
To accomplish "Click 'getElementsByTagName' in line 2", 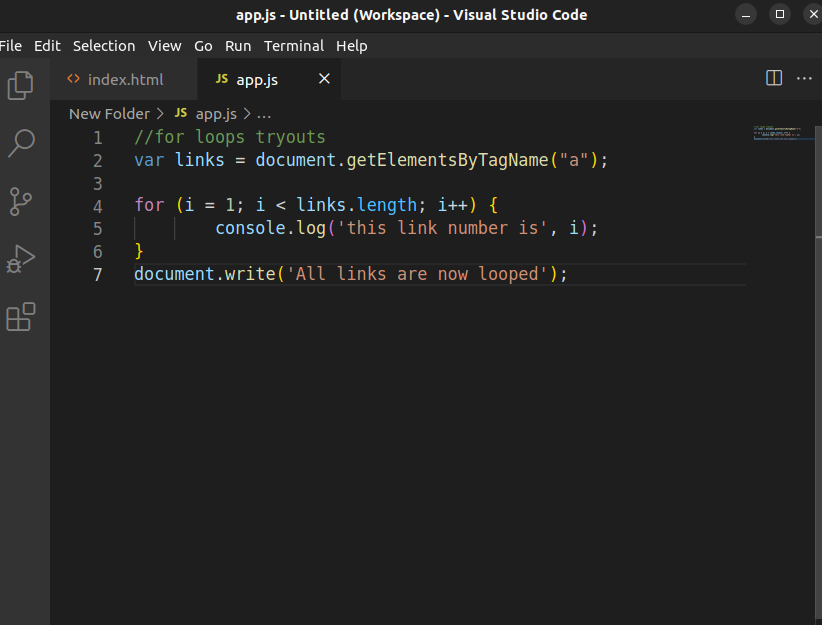I will pyautogui.click(x=447, y=160).
